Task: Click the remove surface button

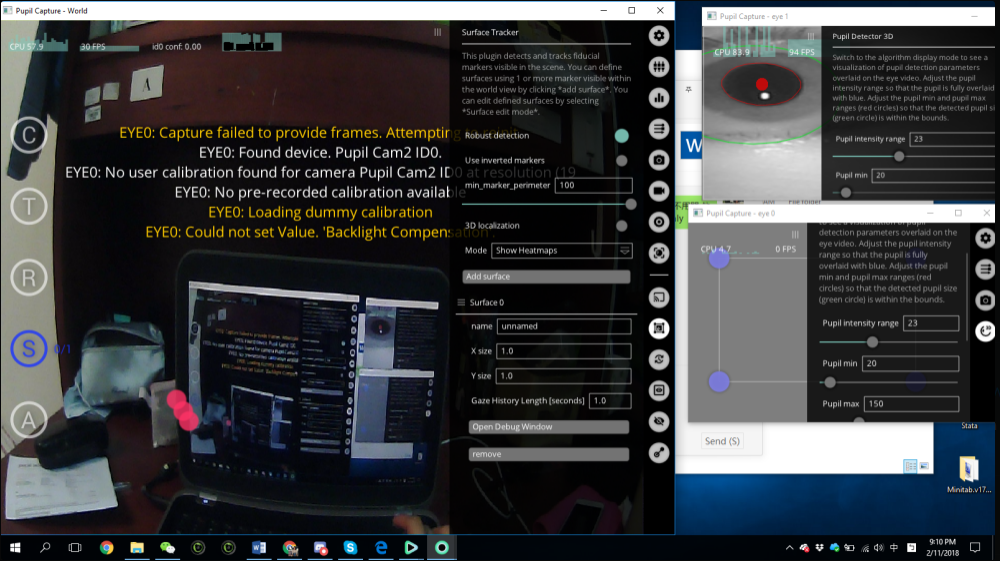Action: tap(548, 455)
